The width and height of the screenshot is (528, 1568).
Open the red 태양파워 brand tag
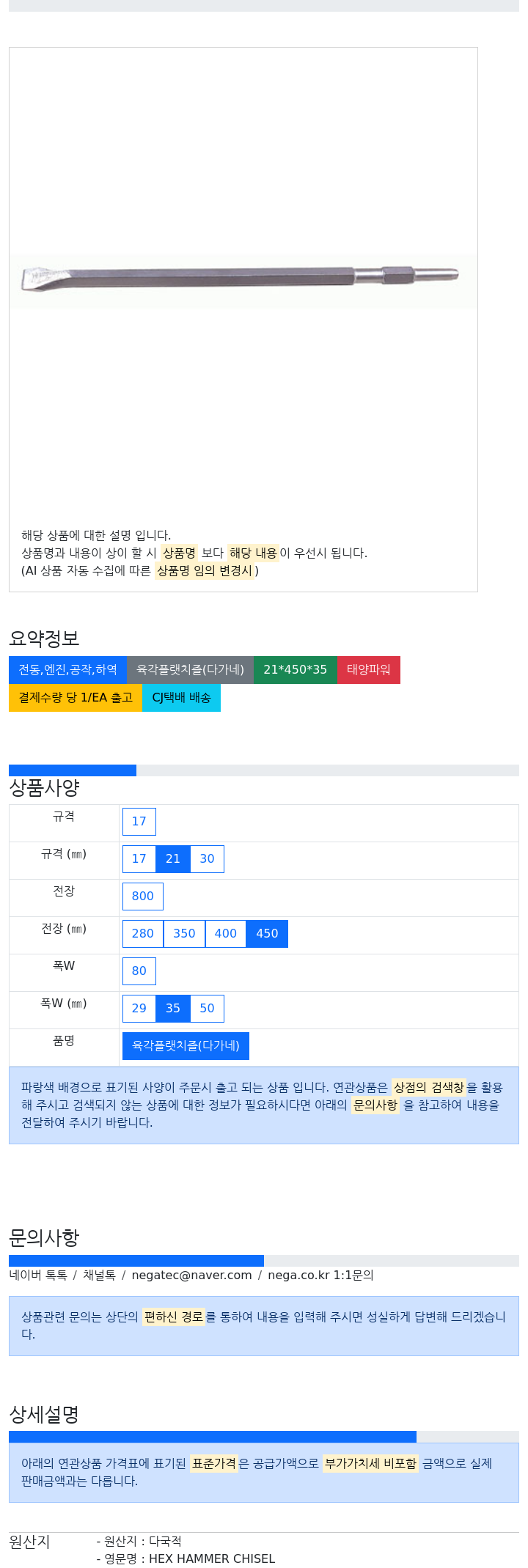tap(368, 670)
